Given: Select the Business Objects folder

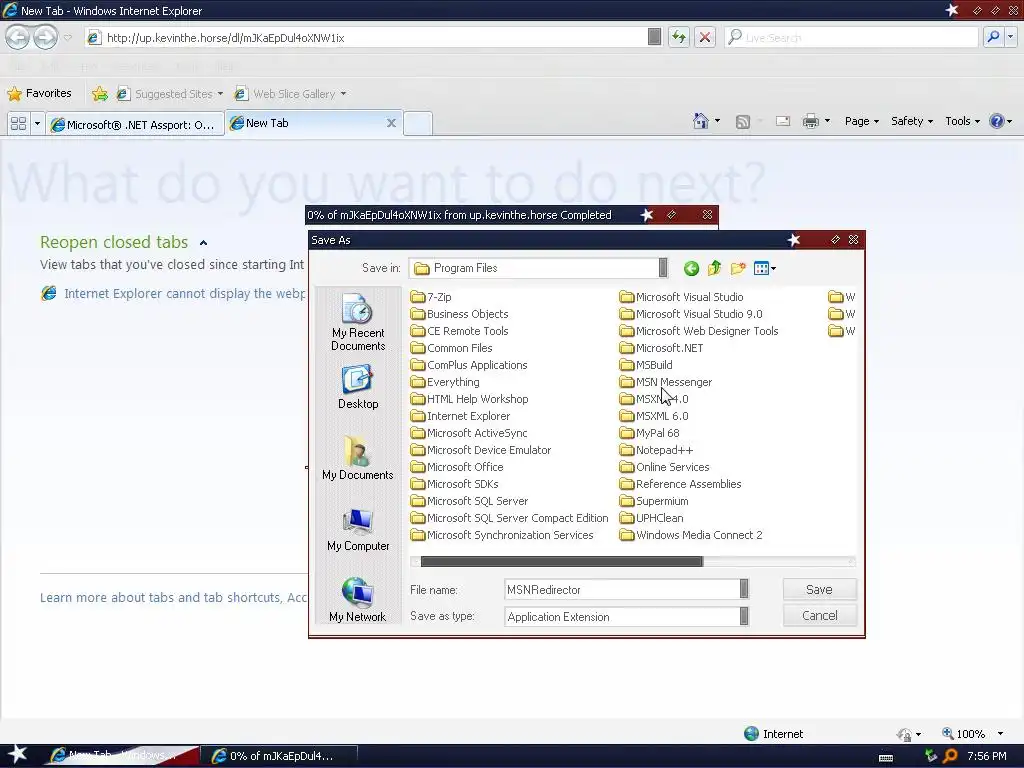Looking at the screenshot, I should pos(459,314).
